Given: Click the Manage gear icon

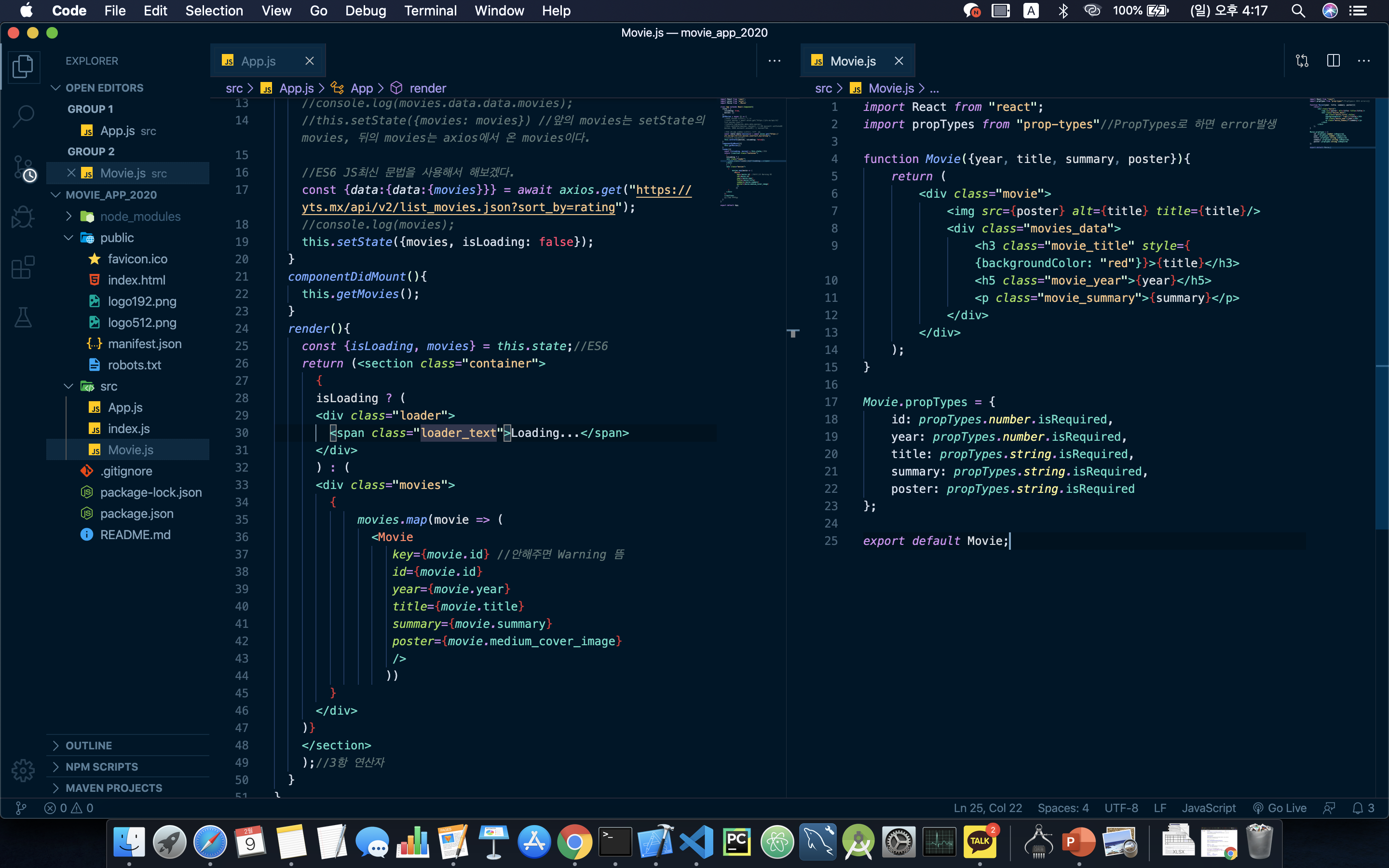Looking at the screenshot, I should (x=23, y=771).
